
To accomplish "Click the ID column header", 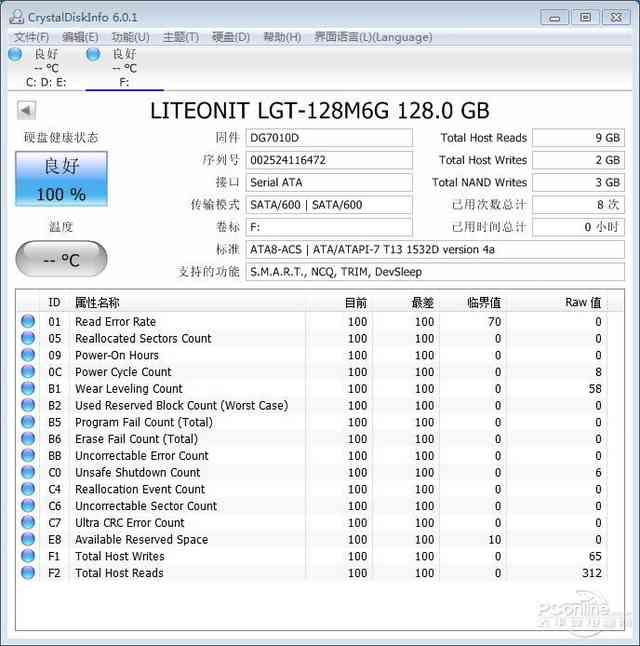I will (x=54, y=302).
